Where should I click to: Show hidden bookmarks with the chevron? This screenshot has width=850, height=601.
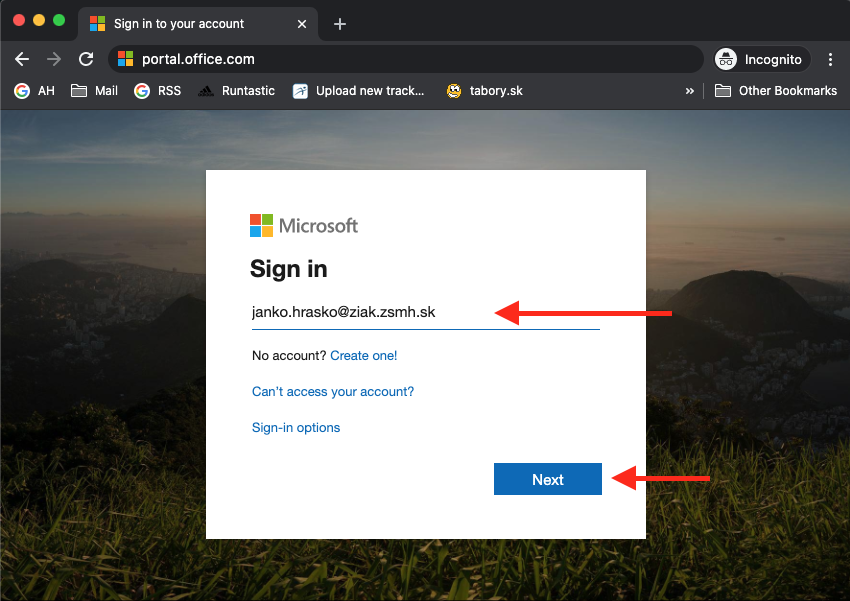[x=689, y=91]
